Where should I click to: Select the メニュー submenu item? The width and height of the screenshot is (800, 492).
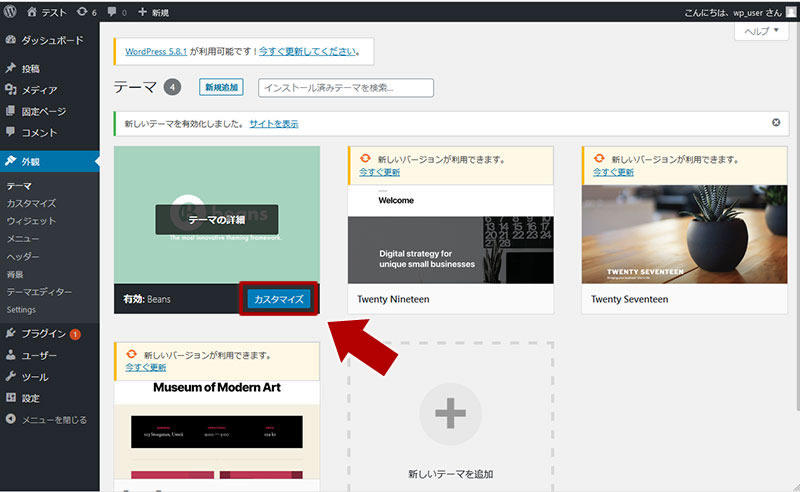22,238
